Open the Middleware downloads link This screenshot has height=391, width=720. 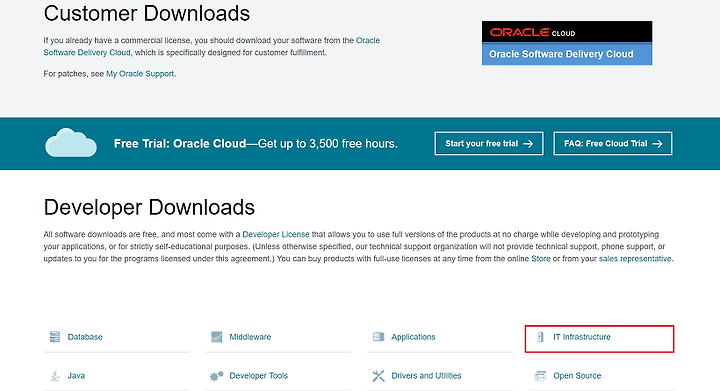(x=250, y=337)
